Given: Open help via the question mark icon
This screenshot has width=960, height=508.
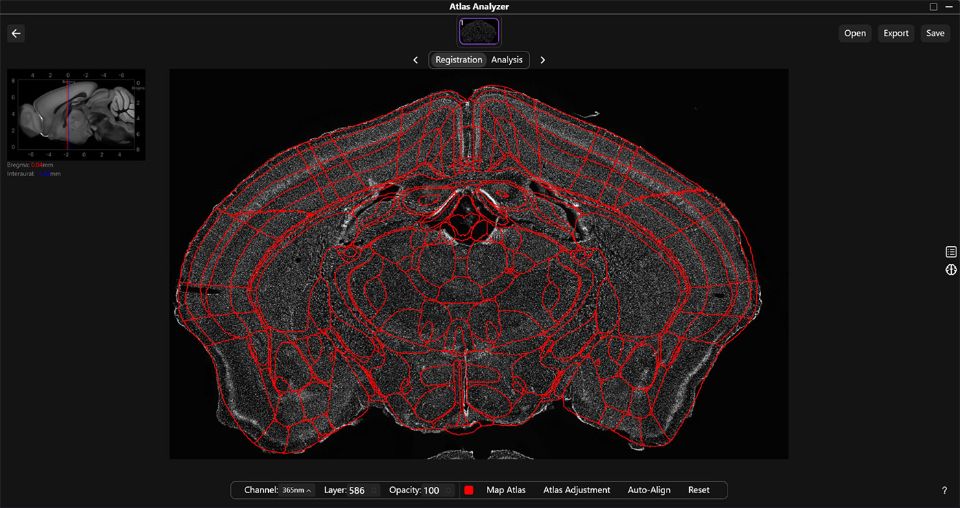Looking at the screenshot, I should [944, 491].
